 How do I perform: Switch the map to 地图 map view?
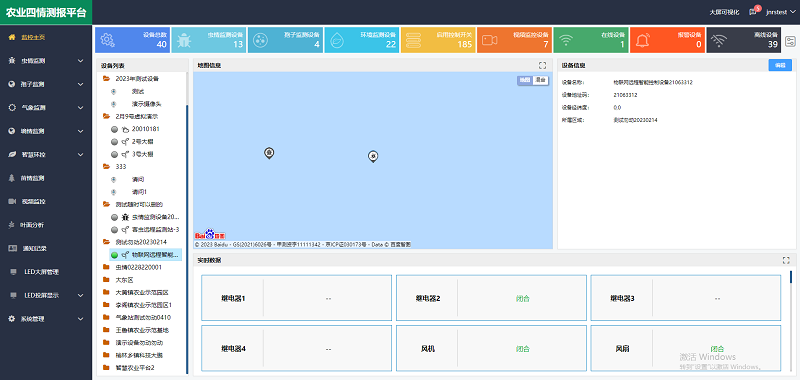pos(525,80)
